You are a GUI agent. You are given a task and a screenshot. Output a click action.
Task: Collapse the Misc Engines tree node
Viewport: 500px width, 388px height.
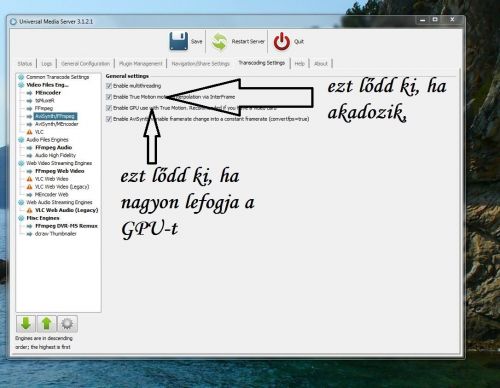pos(21,218)
